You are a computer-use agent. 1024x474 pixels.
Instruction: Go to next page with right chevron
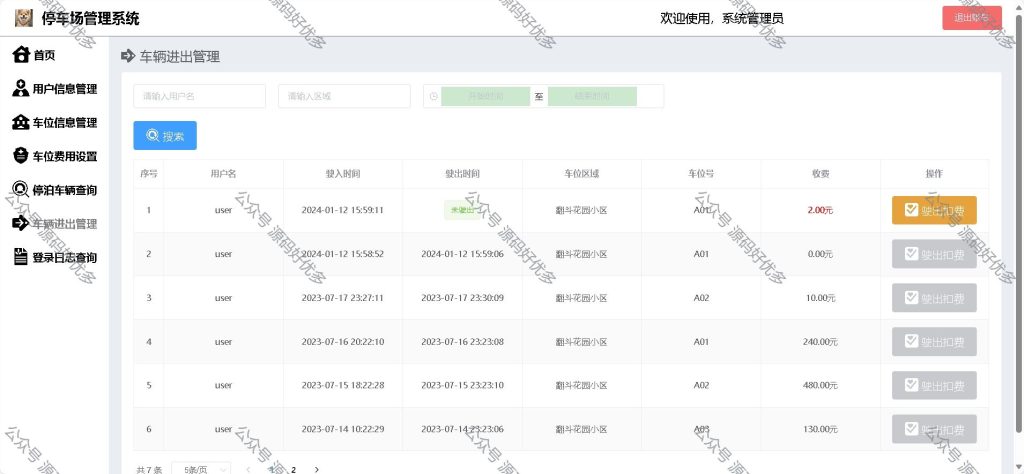click(317, 469)
